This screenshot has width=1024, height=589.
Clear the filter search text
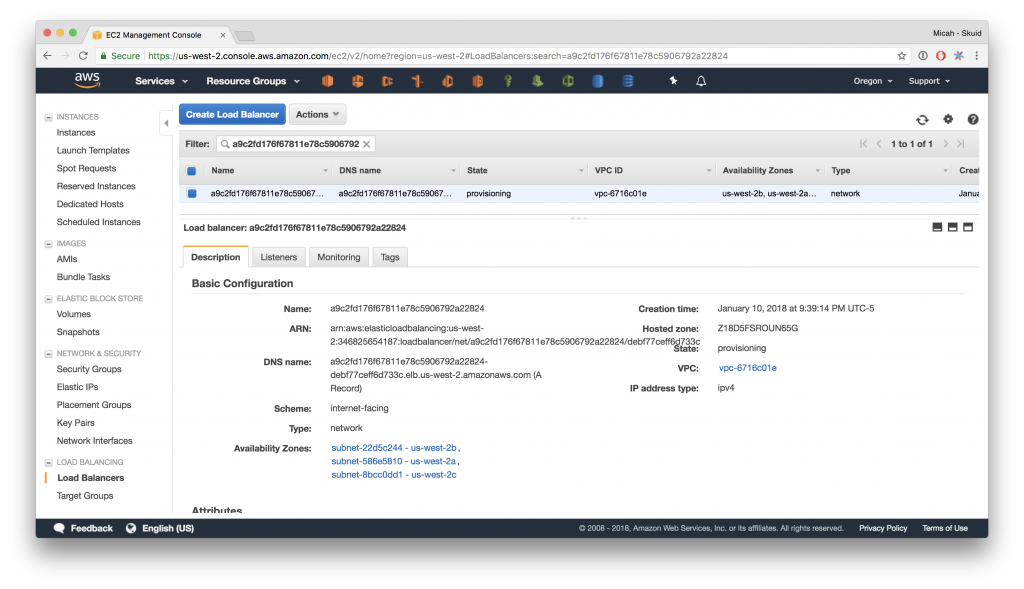tap(367, 144)
